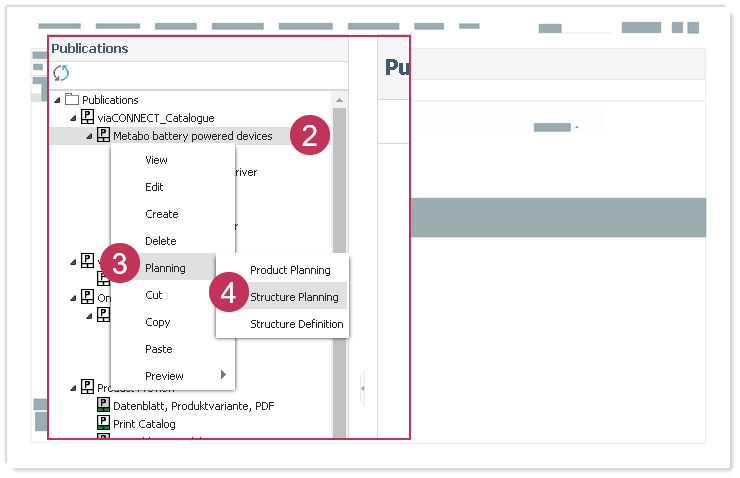Select Delete in the context menu
This screenshot has width=740, height=478.
(160, 241)
